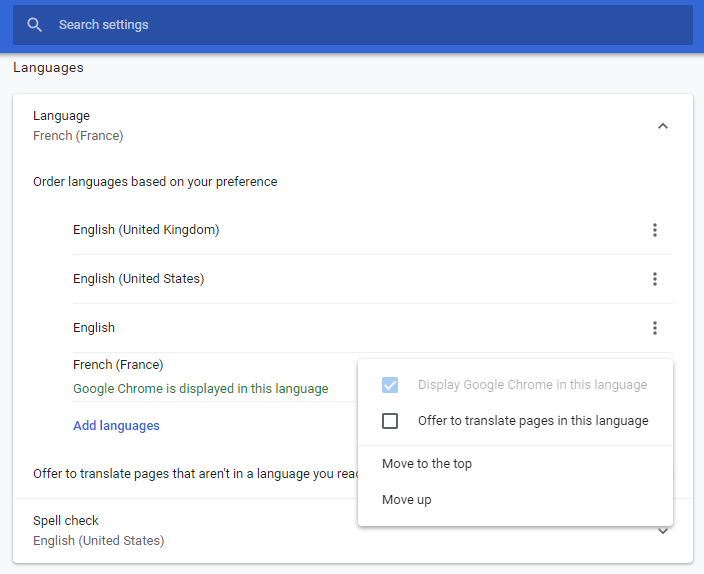Click 'Google Chrome is displayed in this language' text
This screenshot has width=704, height=574.
200,389
